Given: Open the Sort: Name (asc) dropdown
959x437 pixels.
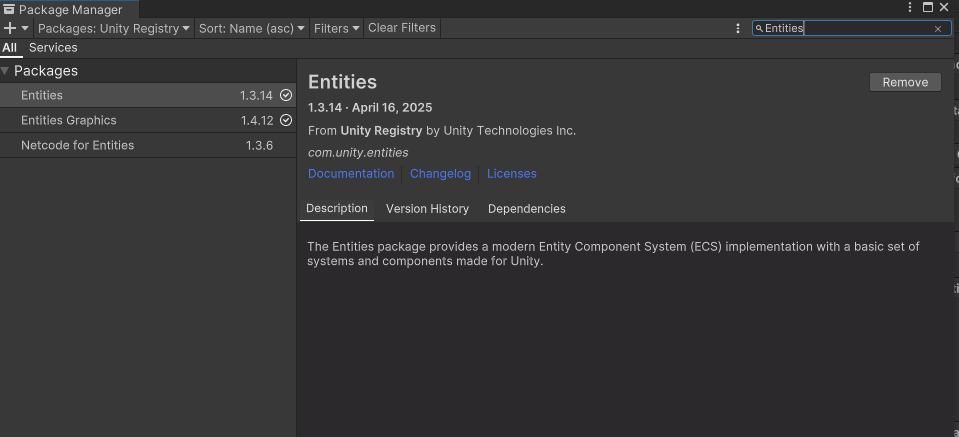Looking at the screenshot, I should (251, 28).
